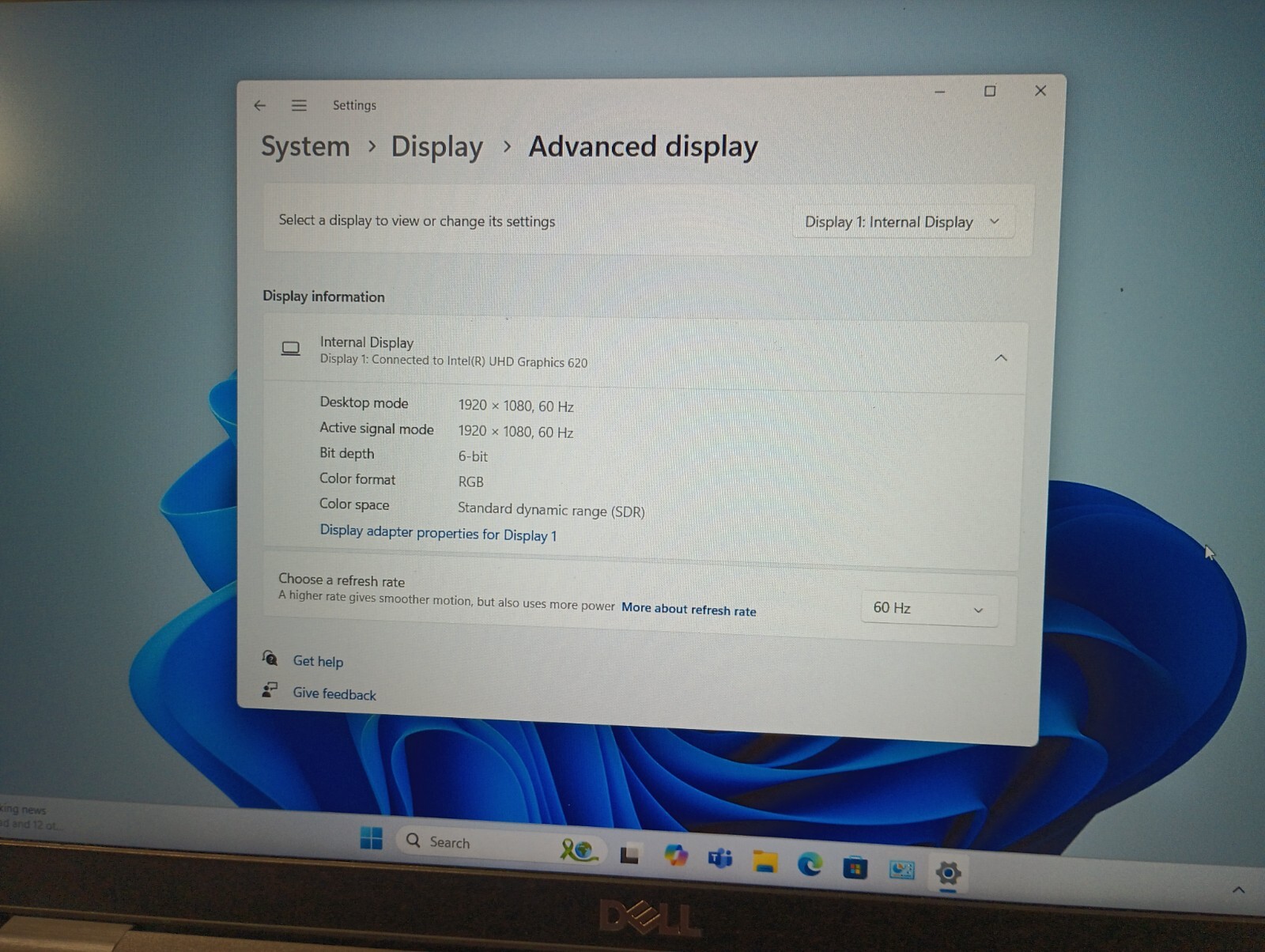Open Task View from the taskbar
The height and width of the screenshot is (952, 1265).
pyautogui.click(x=629, y=855)
